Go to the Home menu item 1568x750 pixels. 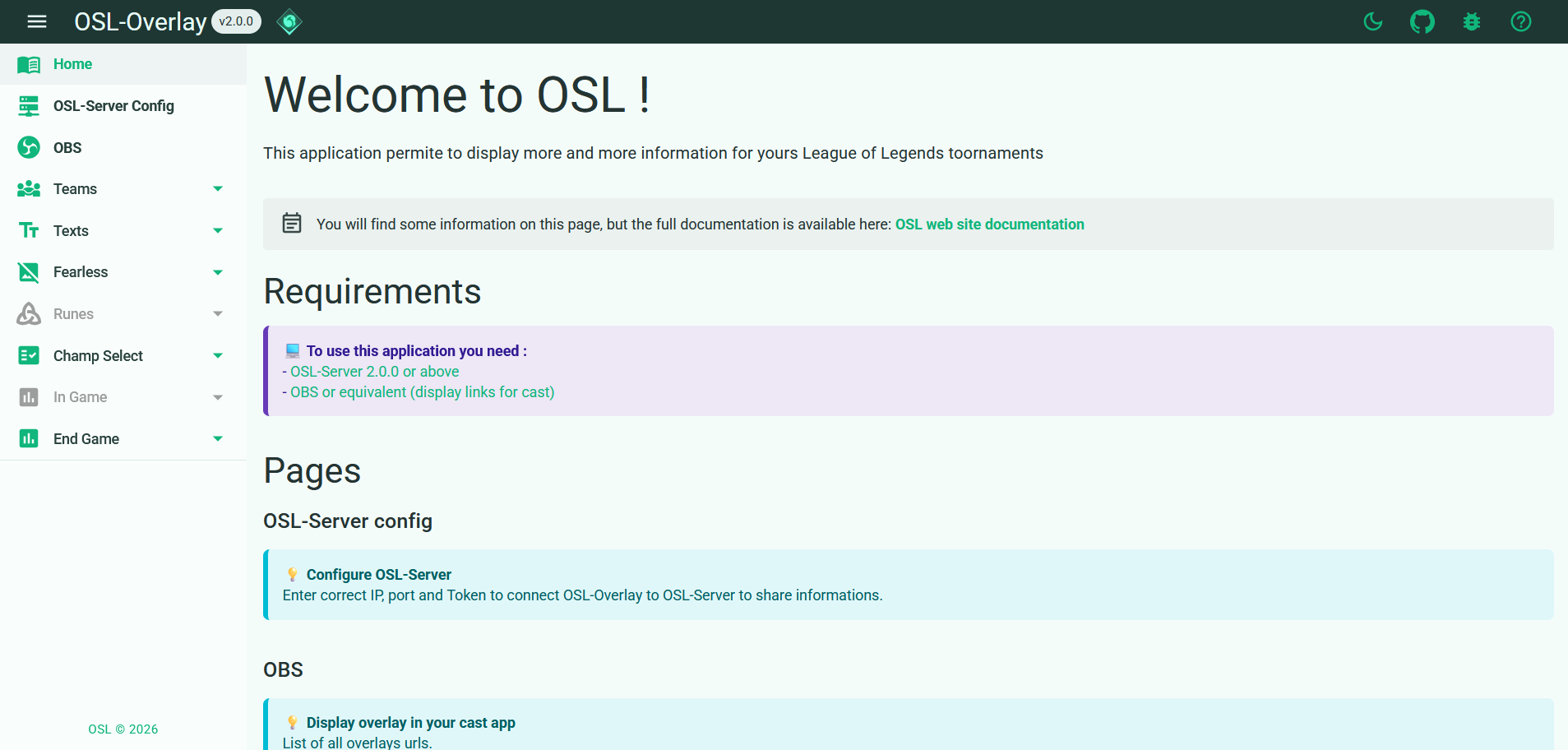coord(123,64)
